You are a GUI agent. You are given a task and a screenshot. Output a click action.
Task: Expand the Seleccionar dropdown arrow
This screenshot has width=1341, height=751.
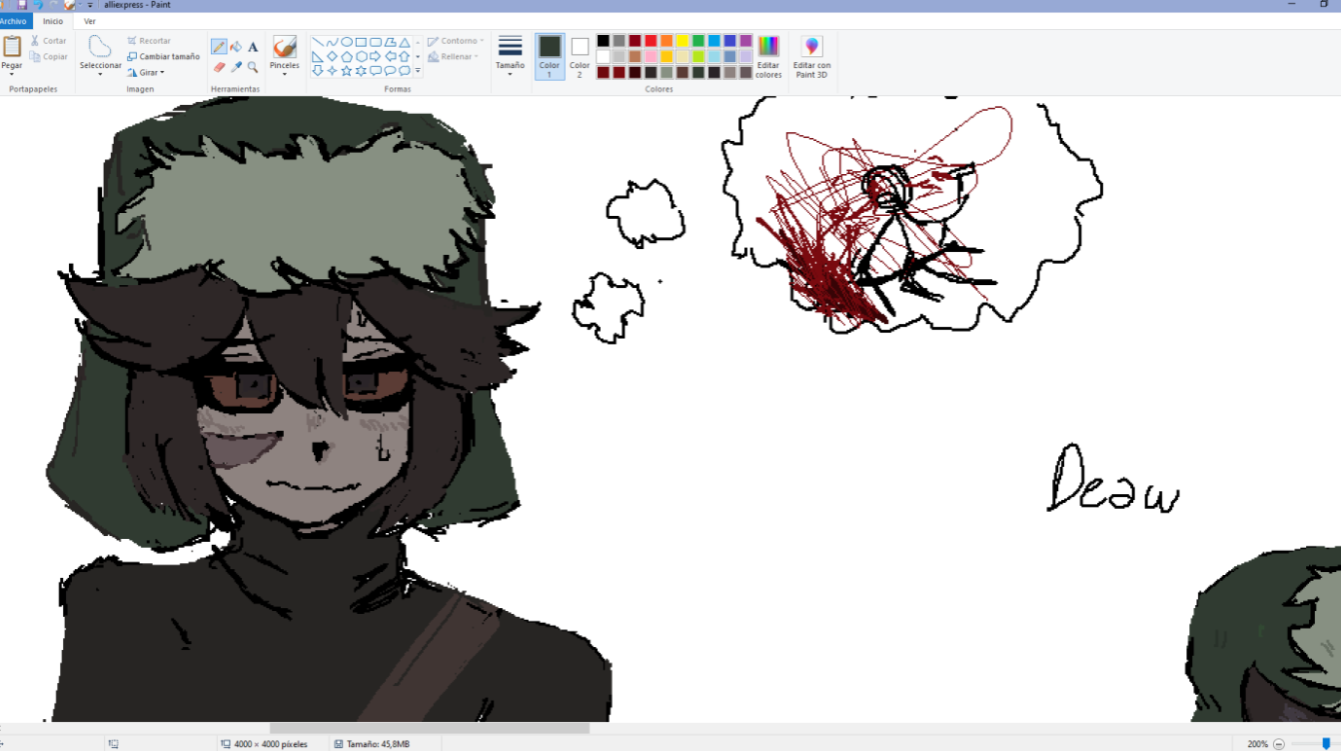(x=100, y=74)
